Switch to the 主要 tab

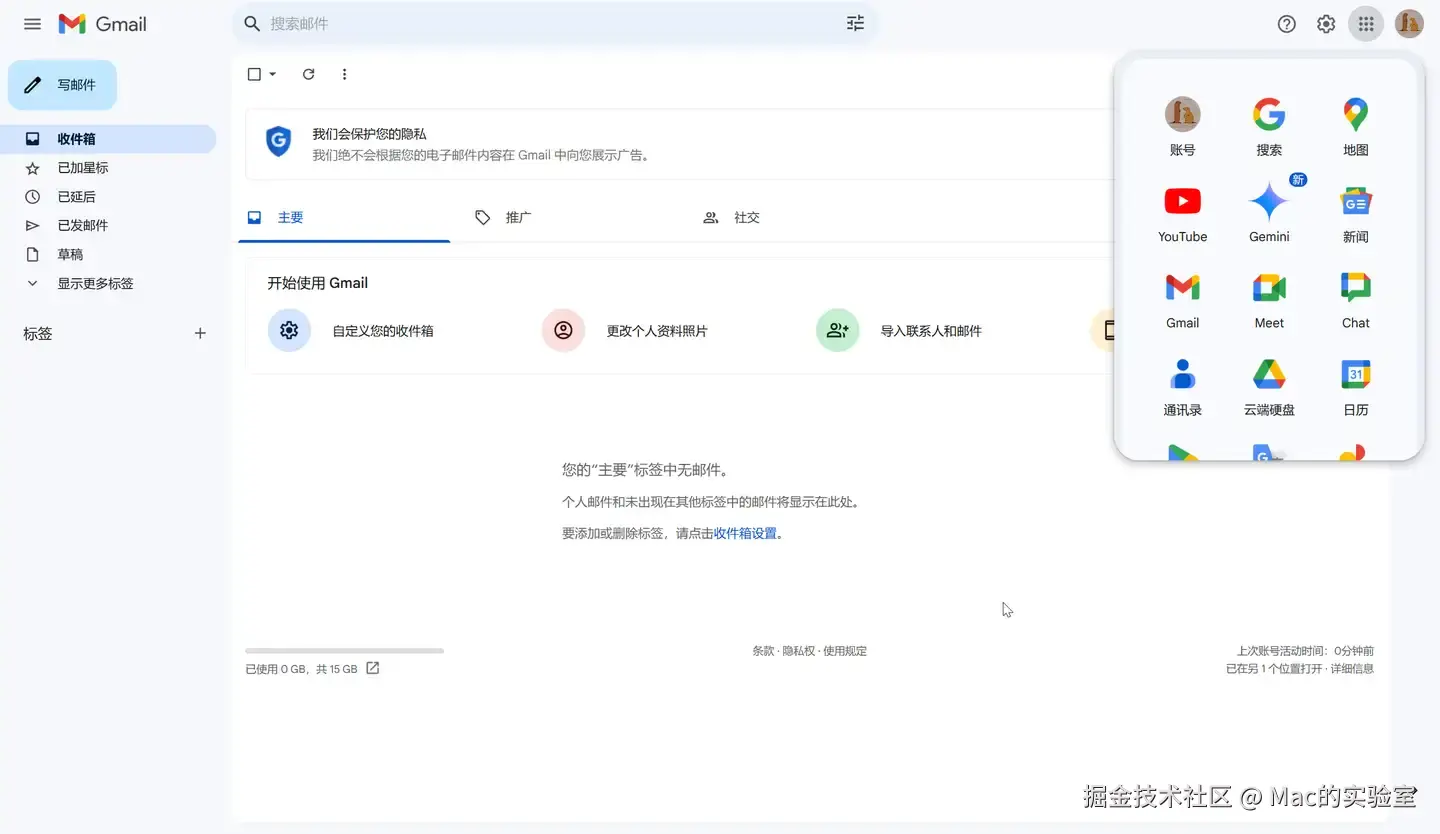pos(344,217)
